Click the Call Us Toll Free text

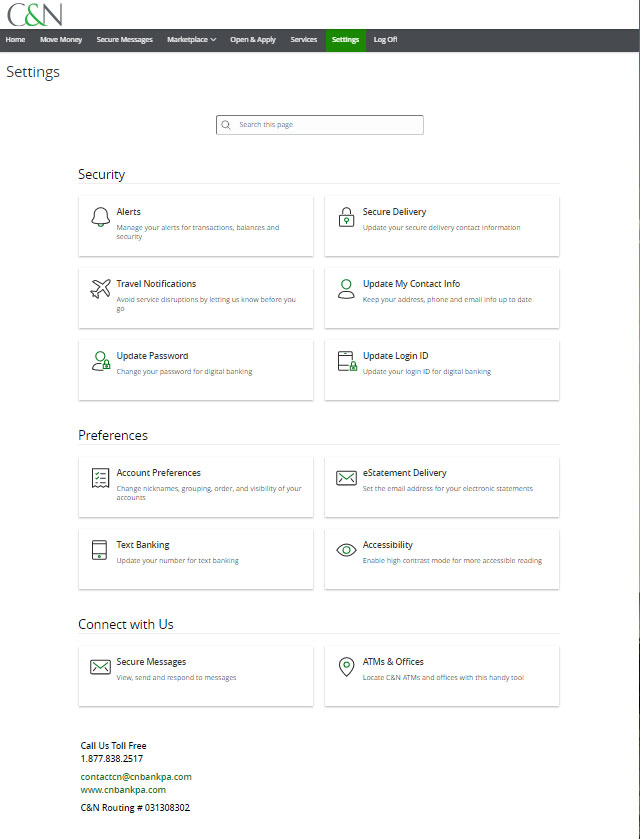click(x=113, y=745)
